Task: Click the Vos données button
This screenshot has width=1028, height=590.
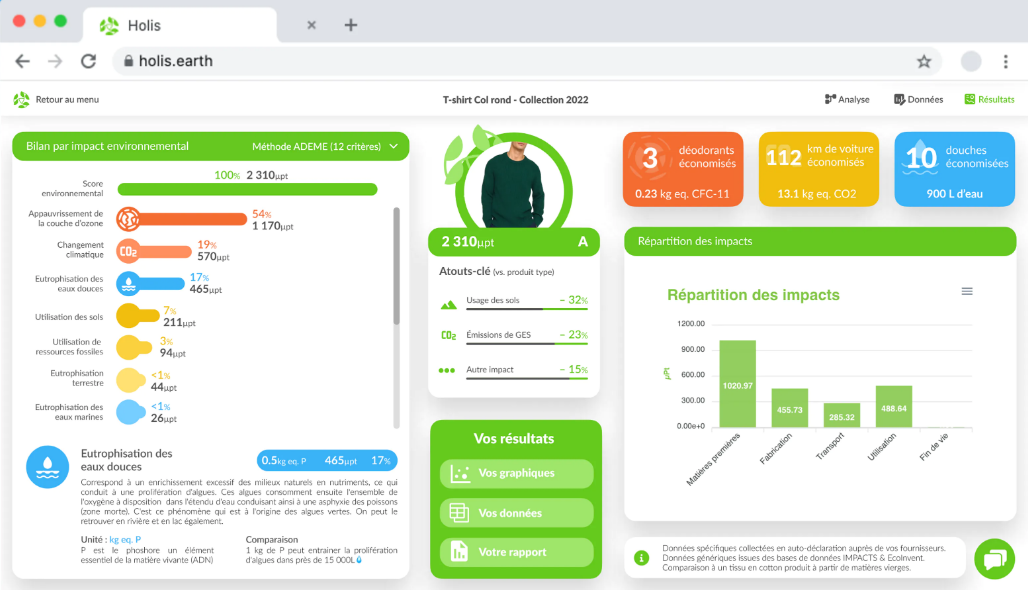Action: pos(516,513)
